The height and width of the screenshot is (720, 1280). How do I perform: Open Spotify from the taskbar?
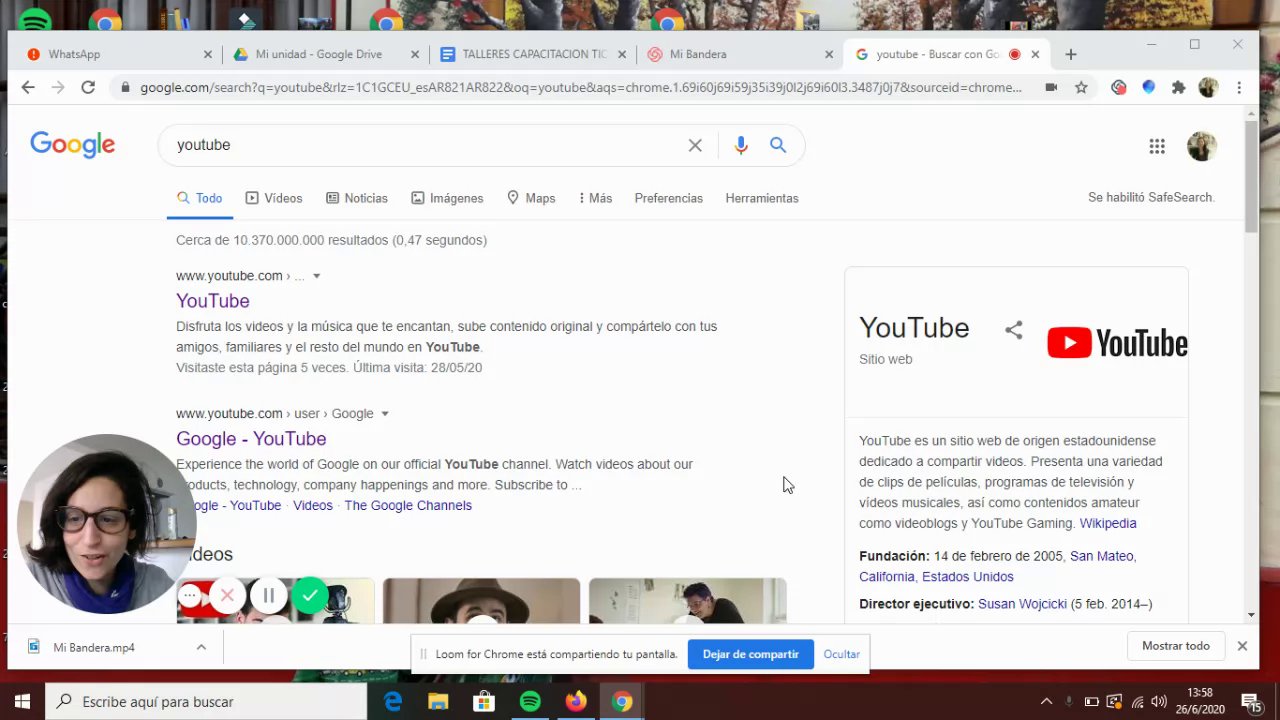pos(530,702)
